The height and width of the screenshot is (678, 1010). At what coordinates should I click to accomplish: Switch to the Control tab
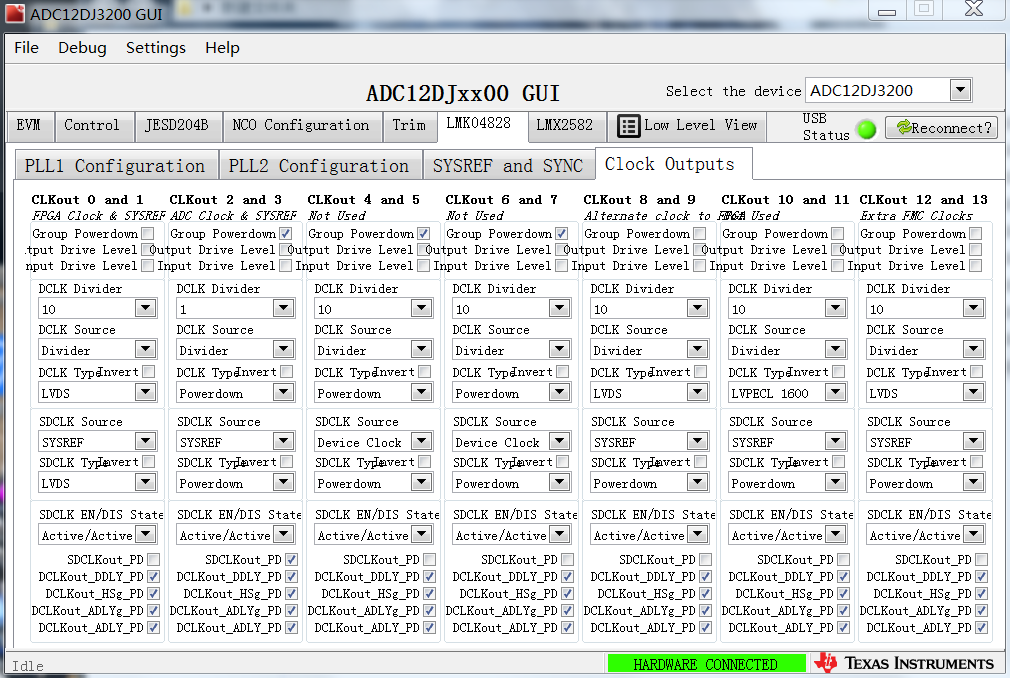pyautogui.click(x=92, y=126)
